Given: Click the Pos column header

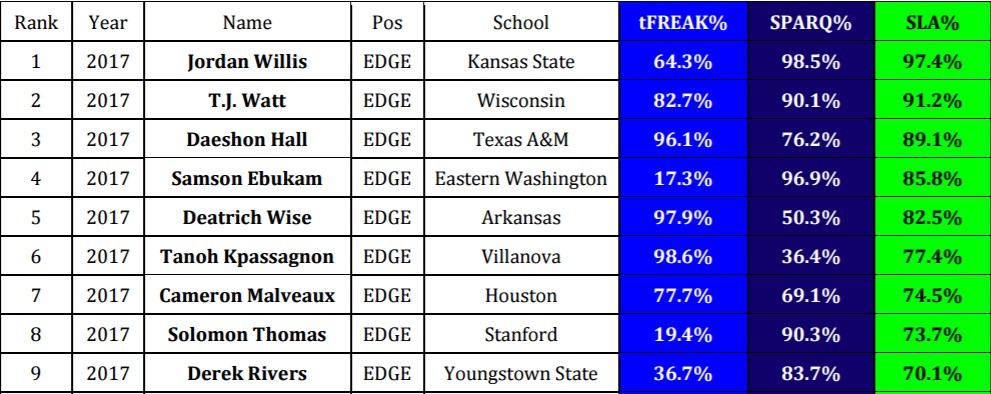Looking at the screenshot, I should tap(387, 22).
